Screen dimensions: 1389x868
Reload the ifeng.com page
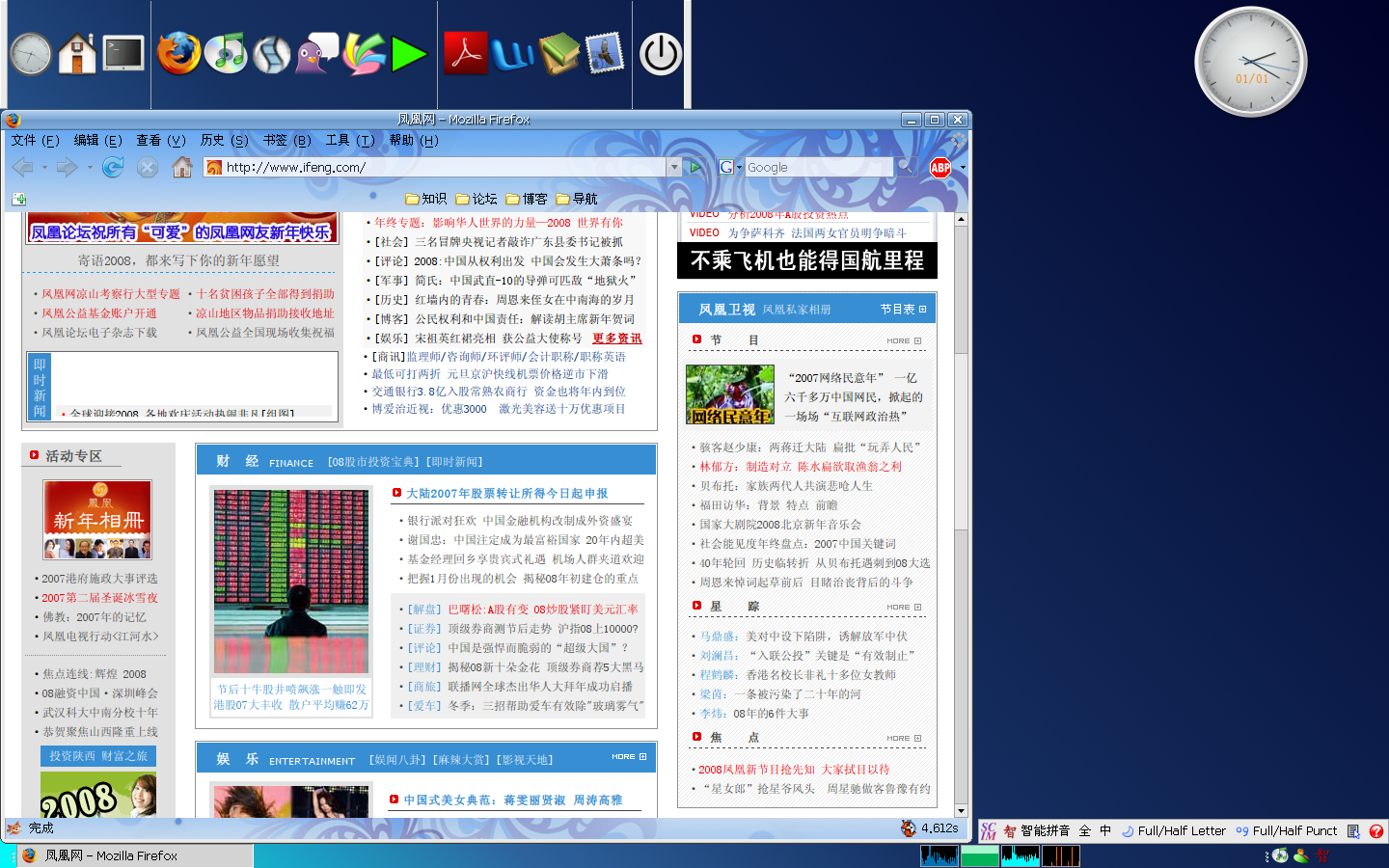[113, 167]
